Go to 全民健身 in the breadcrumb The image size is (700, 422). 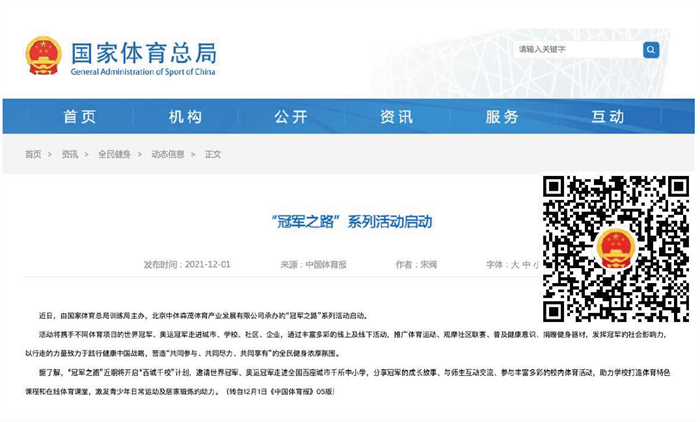[114, 155]
